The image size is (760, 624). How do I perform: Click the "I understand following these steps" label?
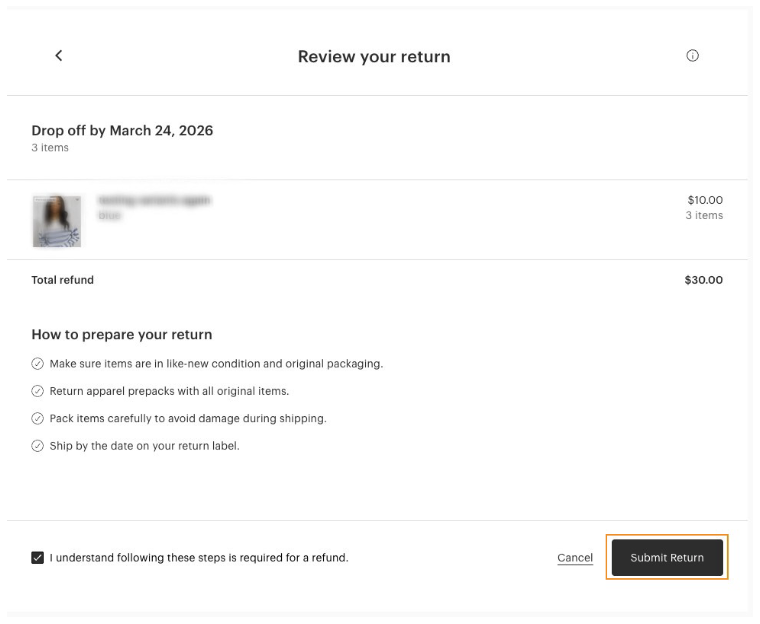click(x=199, y=558)
